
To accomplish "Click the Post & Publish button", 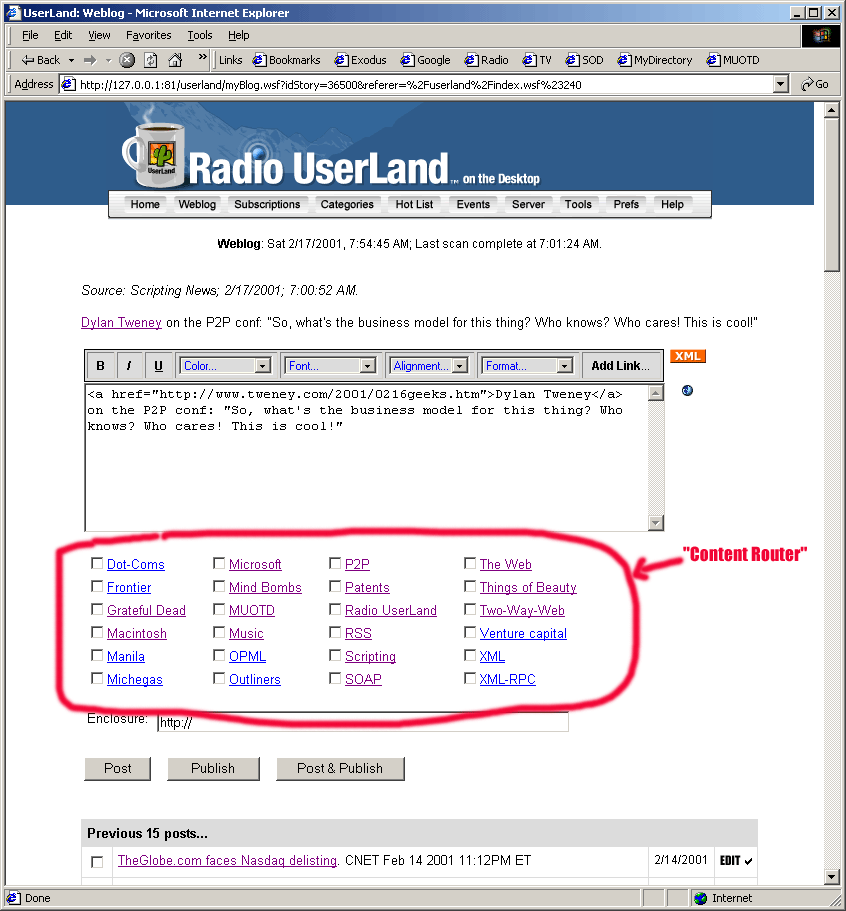I will pos(340,768).
